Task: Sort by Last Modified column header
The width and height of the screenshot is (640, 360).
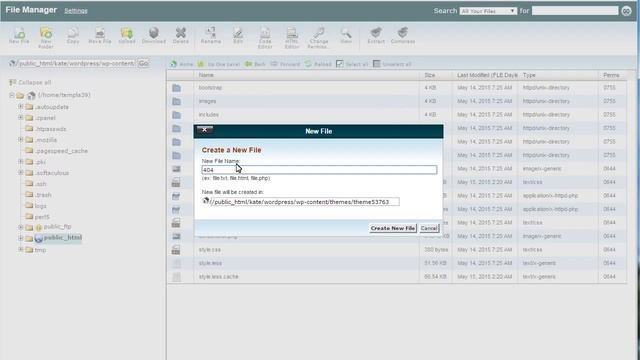Action: pyautogui.click(x=487, y=75)
